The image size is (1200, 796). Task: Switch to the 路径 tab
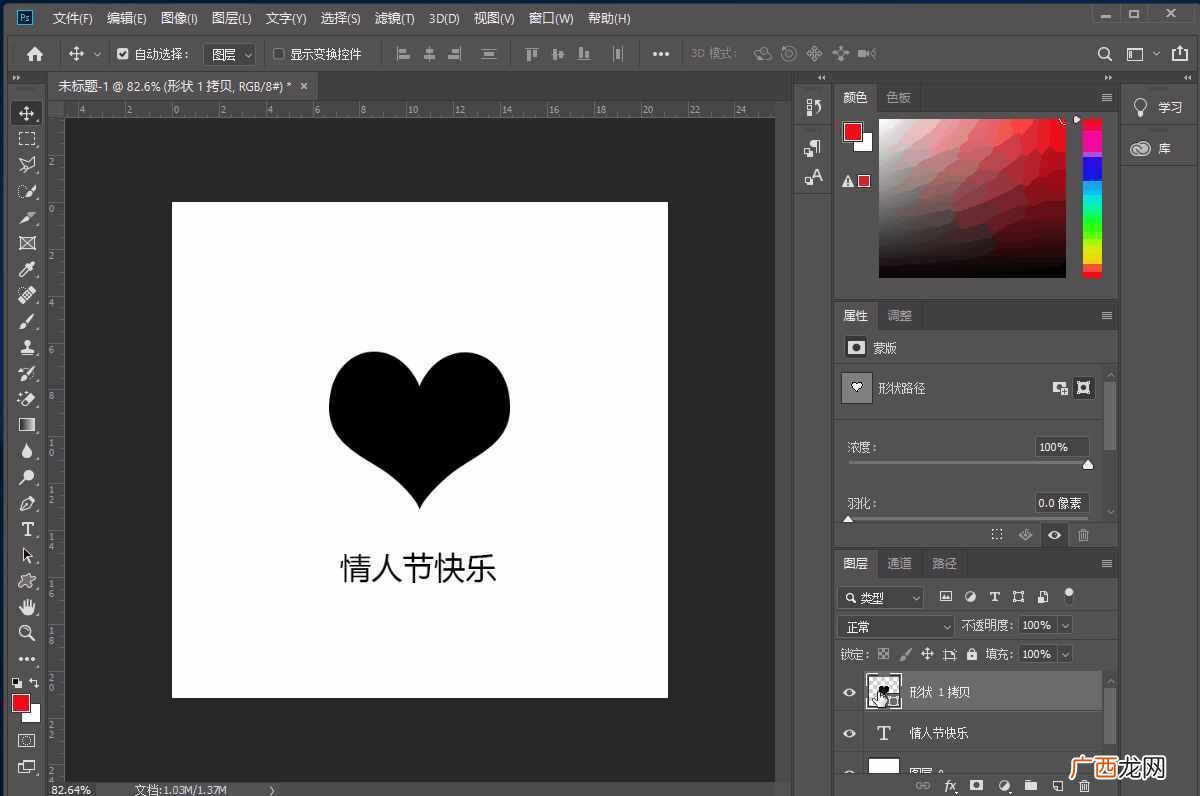click(x=944, y=563)
